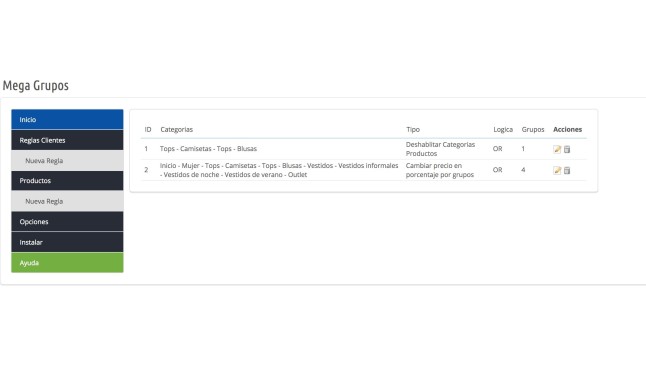The height and width of the screenshot is (366, 646).
Task: Click the Grupos value 4
Action: click(x=523, y=170)
